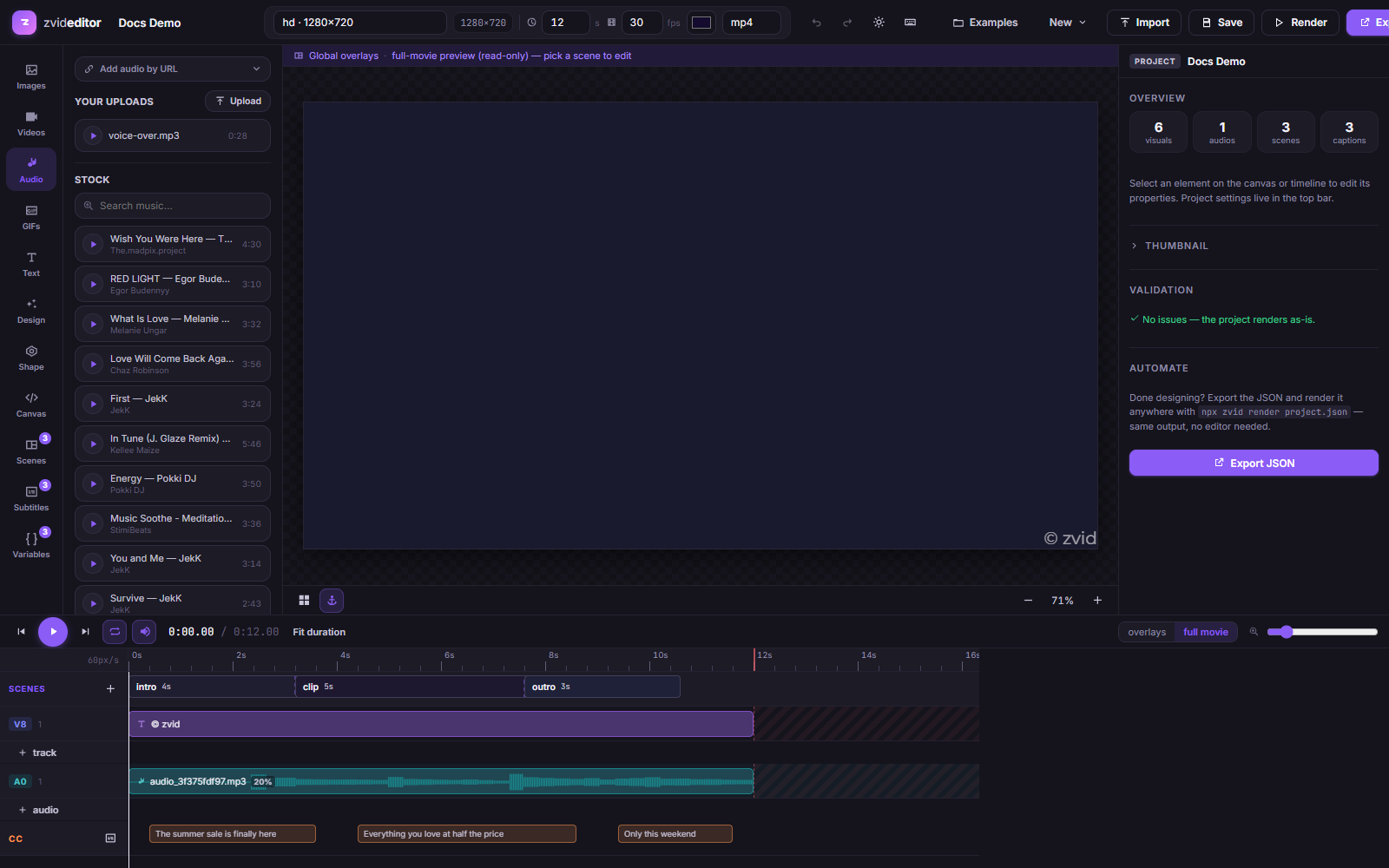The width and height of the screenshot is (1389, 868).
Task: Toggle the canvas grid icon
Action: 304,600
